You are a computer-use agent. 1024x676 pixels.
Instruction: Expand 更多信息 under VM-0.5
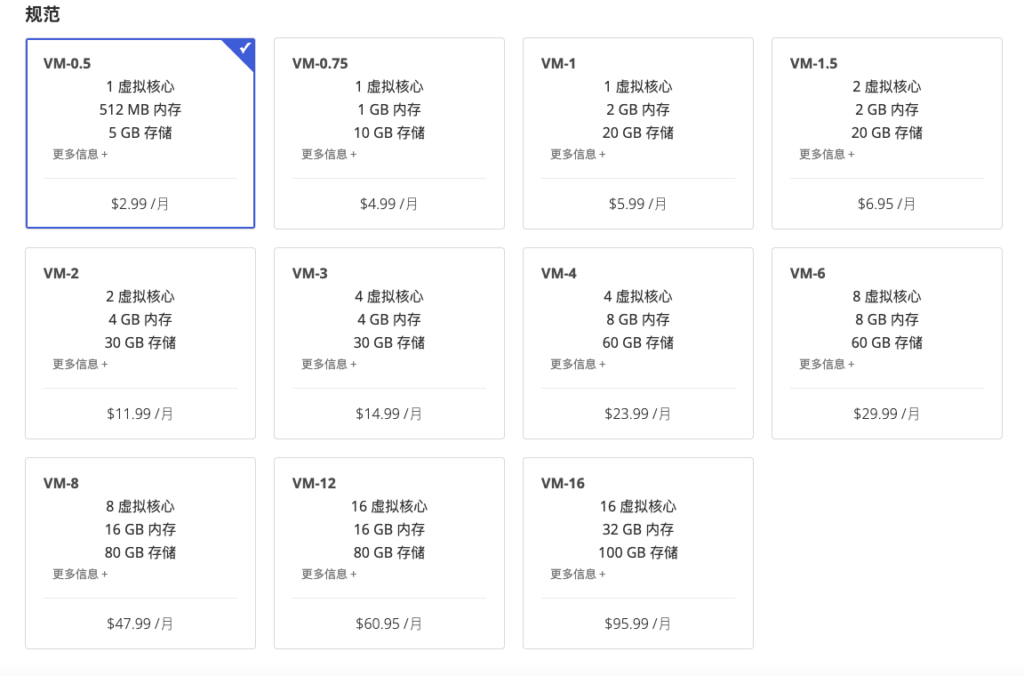pyautogui.click(x=80, y=154)
